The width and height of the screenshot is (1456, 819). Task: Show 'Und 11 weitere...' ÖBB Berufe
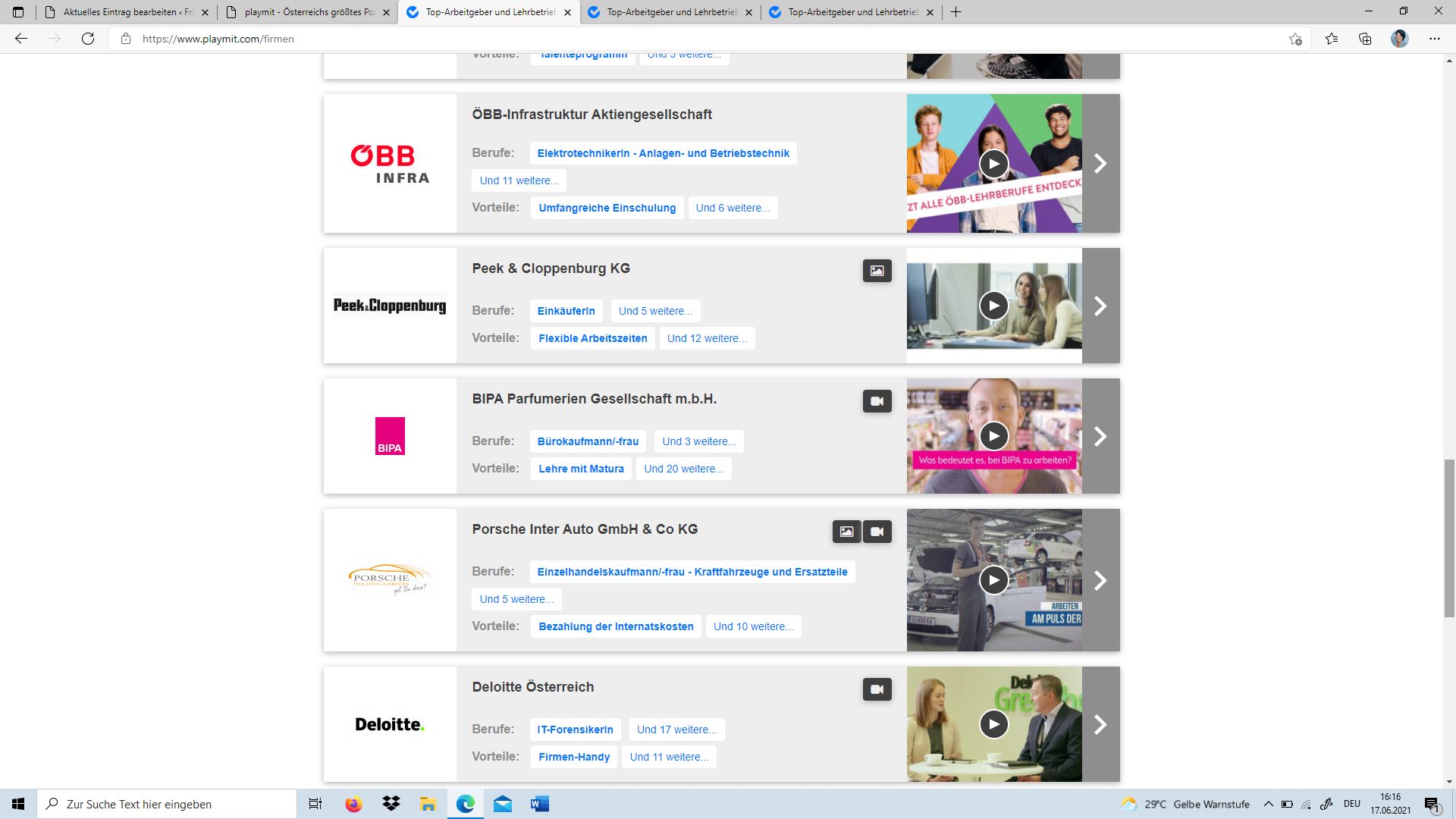coord(519,180)
